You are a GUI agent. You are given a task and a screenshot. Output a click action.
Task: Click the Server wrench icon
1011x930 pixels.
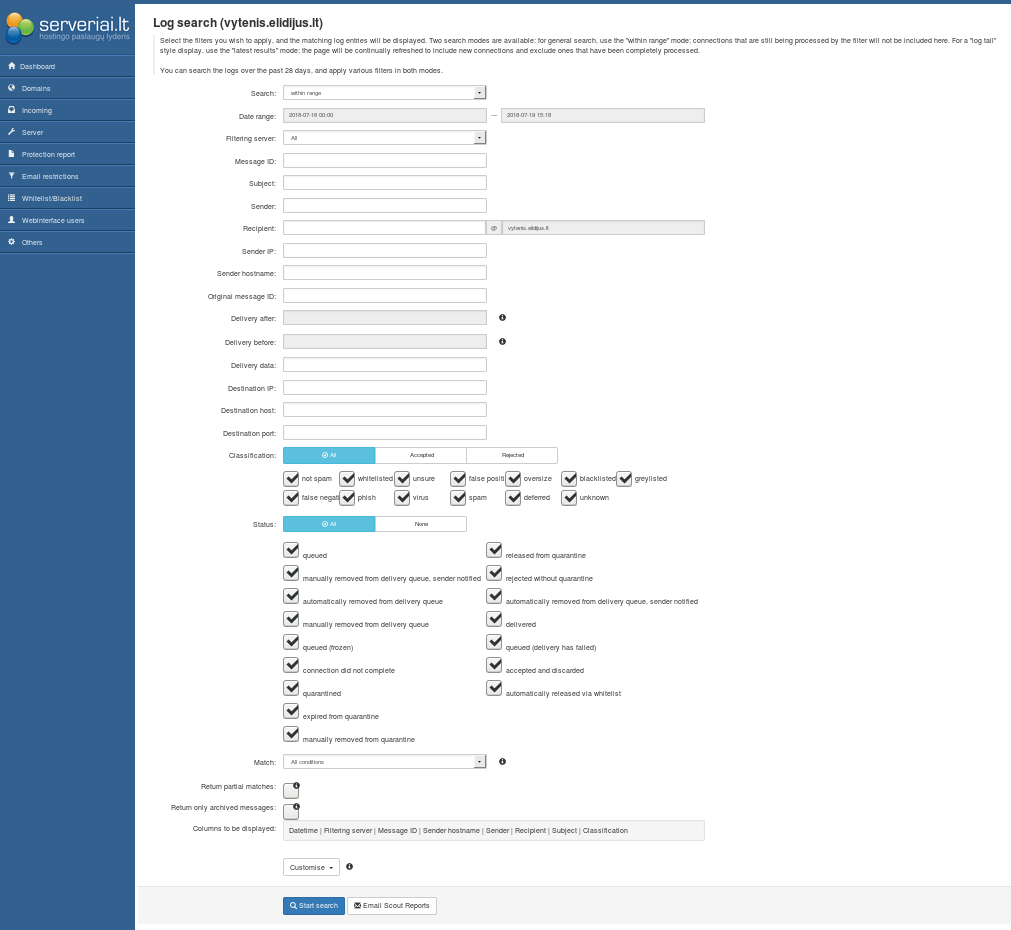12,132
